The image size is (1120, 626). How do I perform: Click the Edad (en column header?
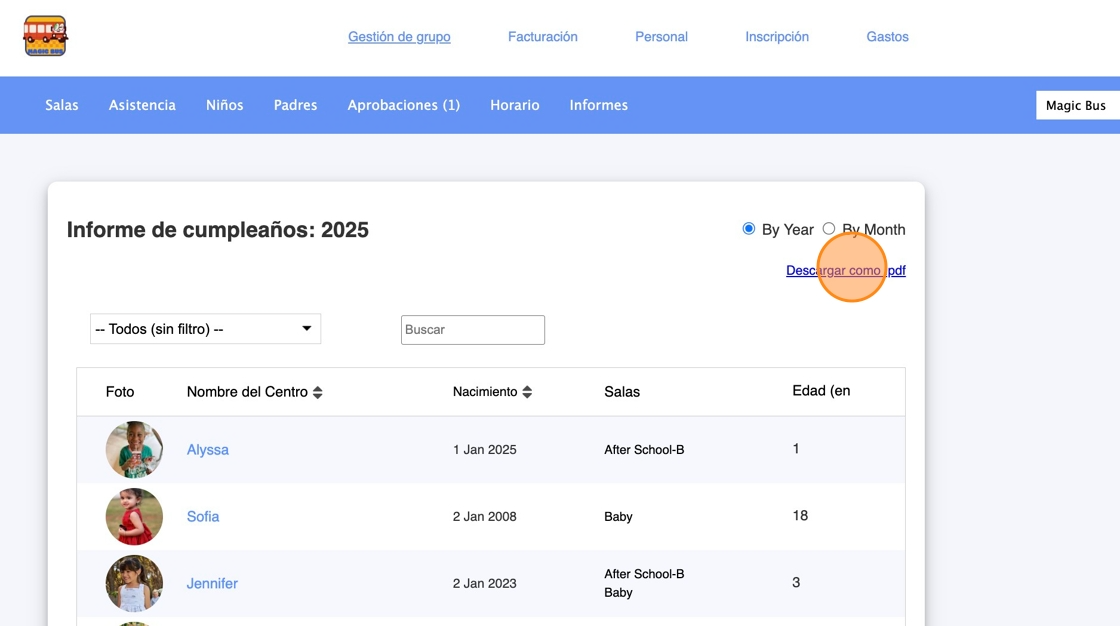(821, 391)
